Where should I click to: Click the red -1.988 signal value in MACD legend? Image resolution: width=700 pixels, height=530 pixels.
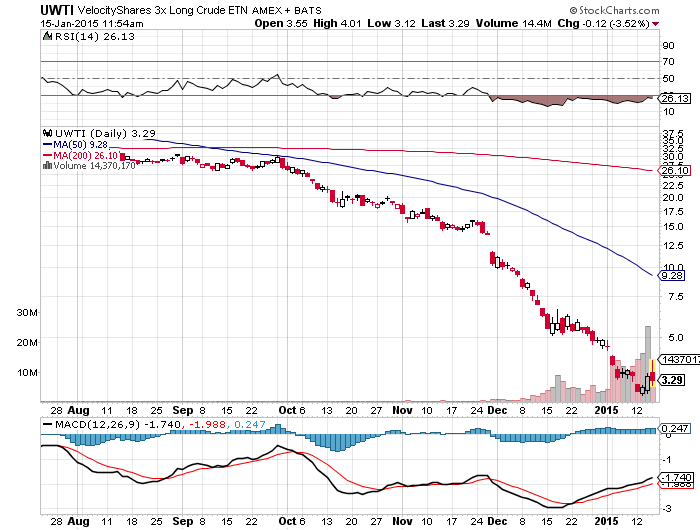[207, 424]
